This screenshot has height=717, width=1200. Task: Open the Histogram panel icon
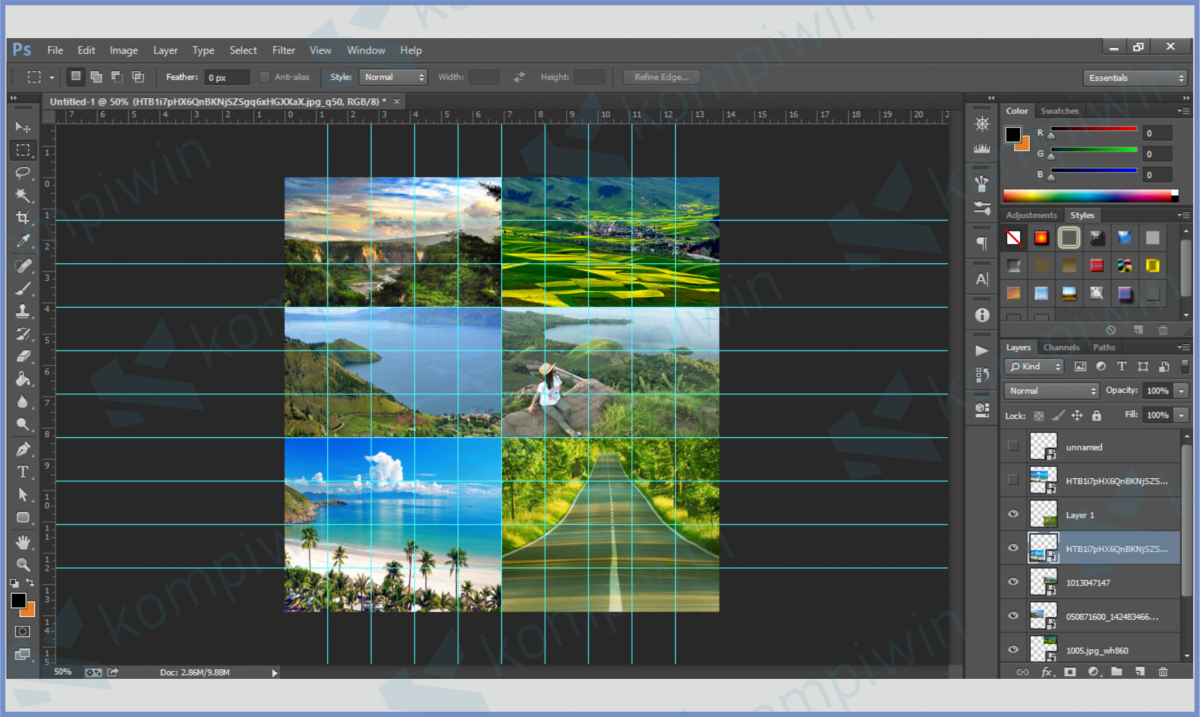981,148
